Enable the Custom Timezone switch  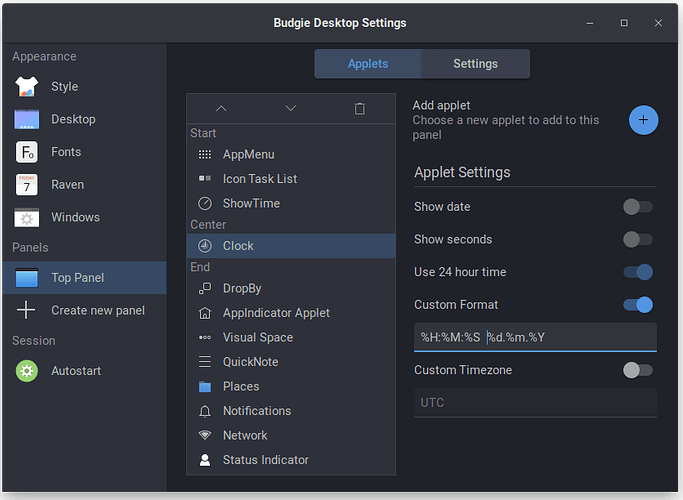coord(637,370)
